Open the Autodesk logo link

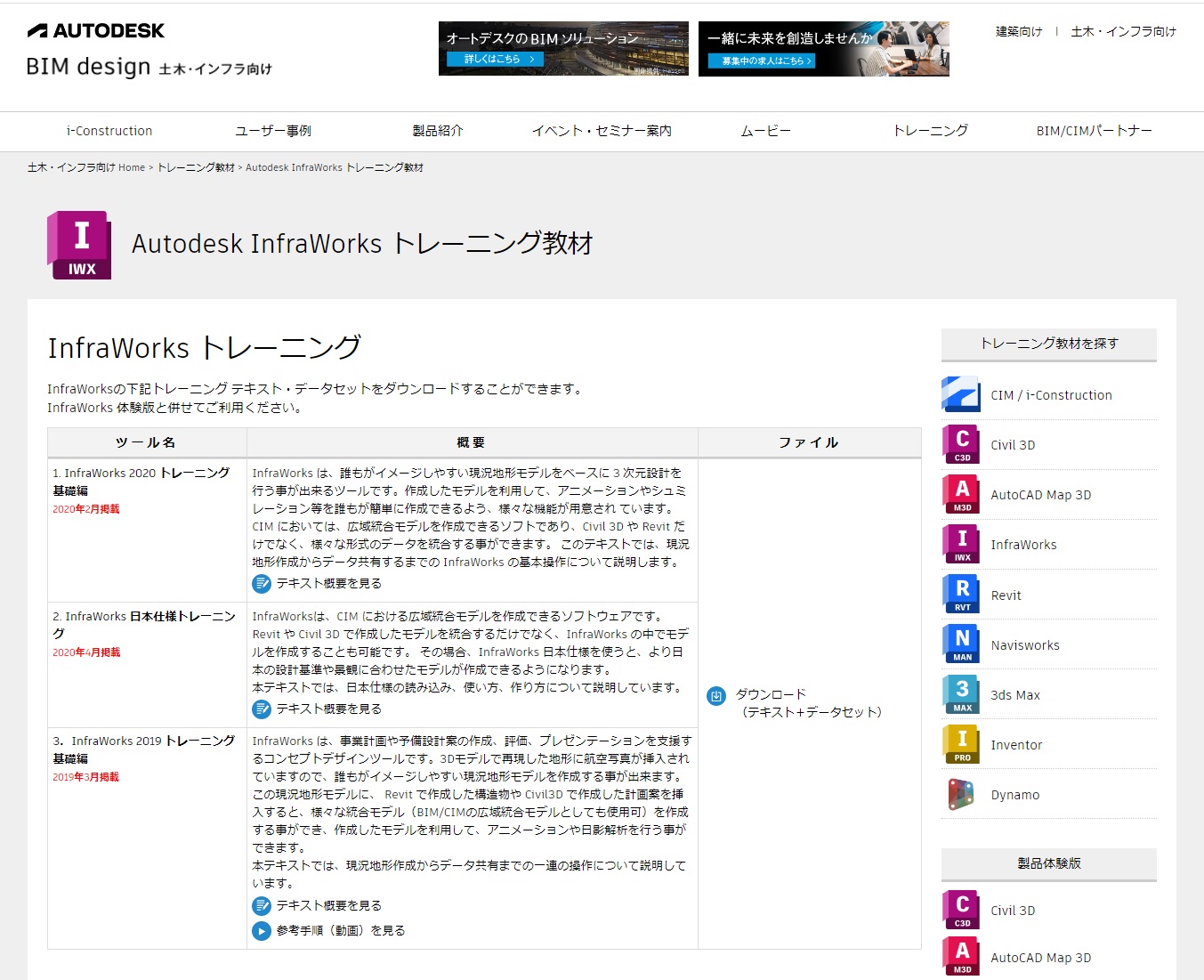tap(96, 31)
